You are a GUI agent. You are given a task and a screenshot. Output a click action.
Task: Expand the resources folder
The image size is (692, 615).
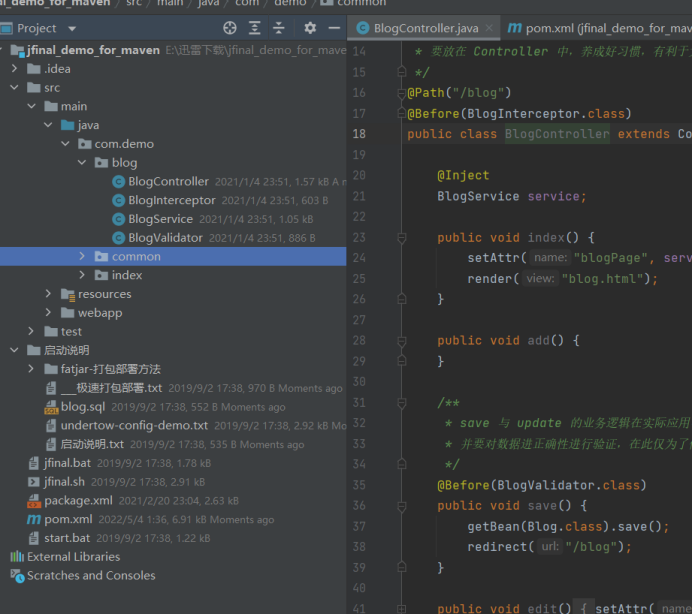click(x=48, y=294)
